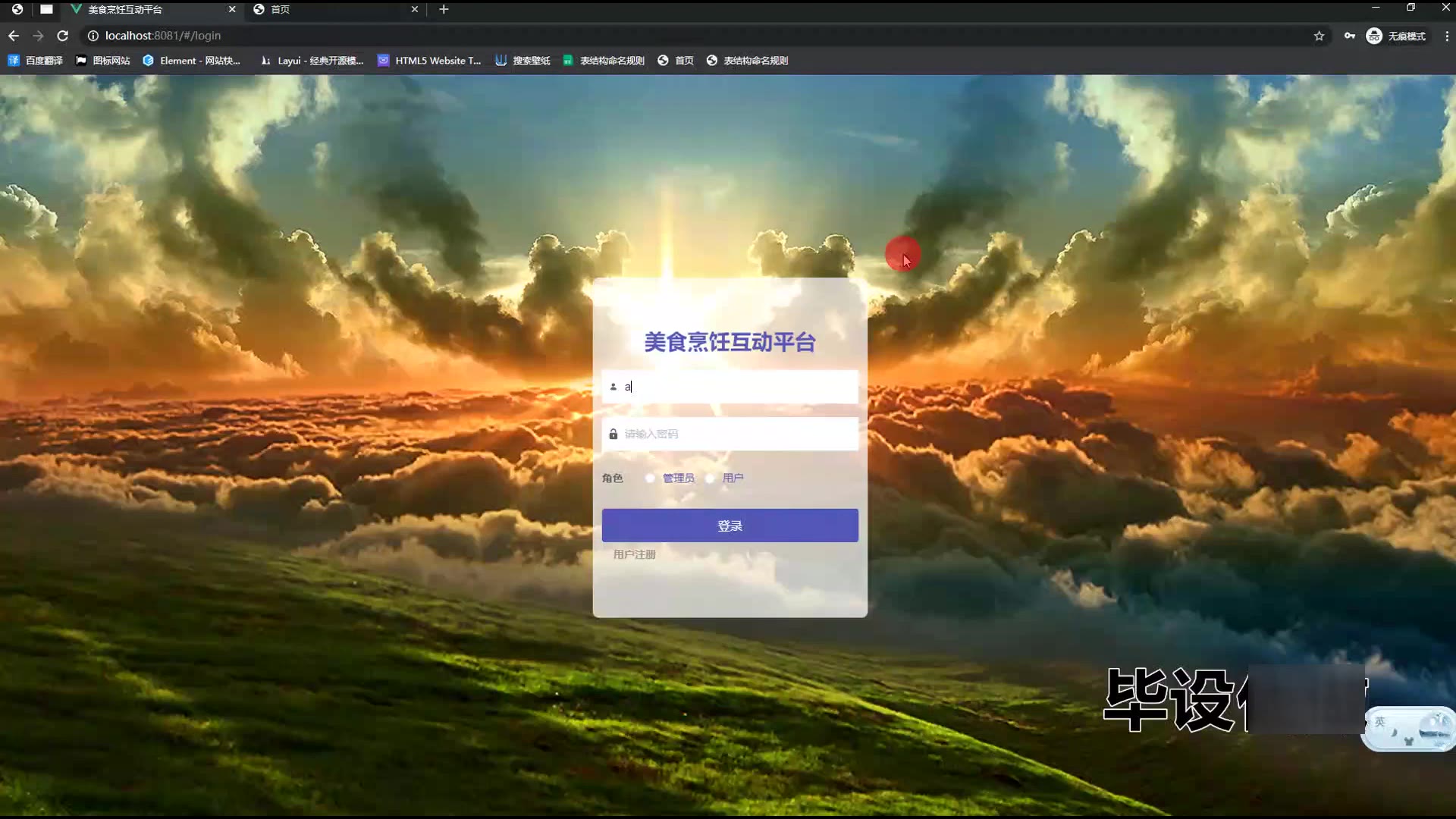This screenshot has height=819, width=1456.
Task: Select the 管理员 role radio button
Action: [x=650, y=479]
